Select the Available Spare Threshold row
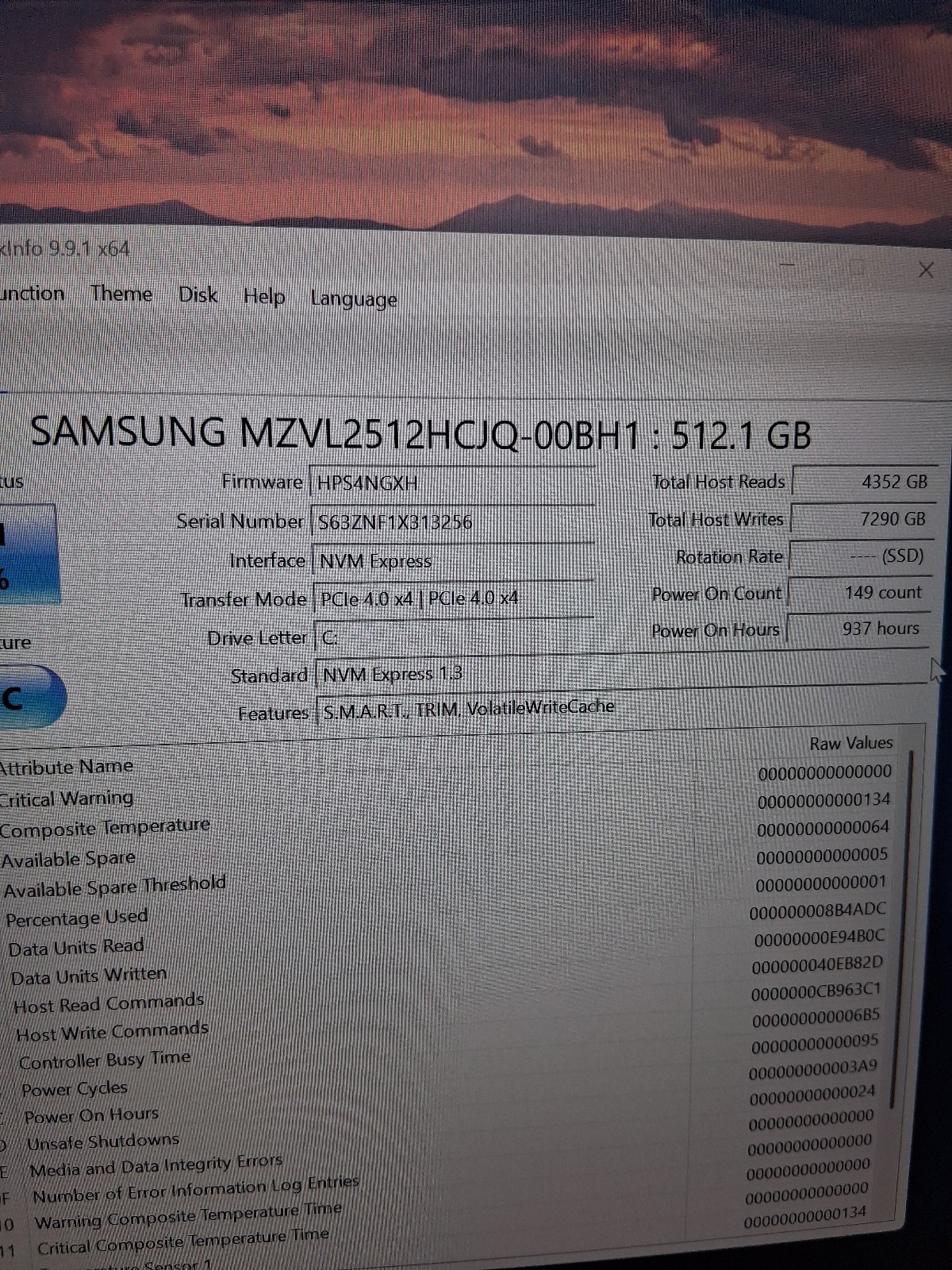 [x=448, y=872]
